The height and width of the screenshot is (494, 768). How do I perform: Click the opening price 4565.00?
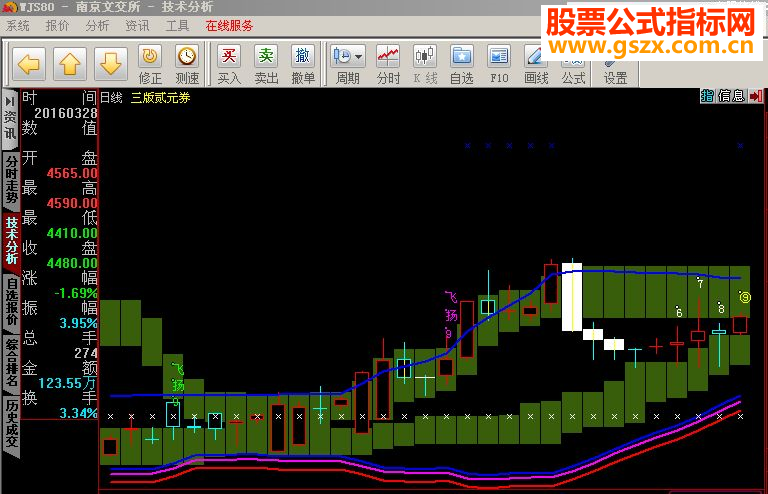(x=72, y=173)
